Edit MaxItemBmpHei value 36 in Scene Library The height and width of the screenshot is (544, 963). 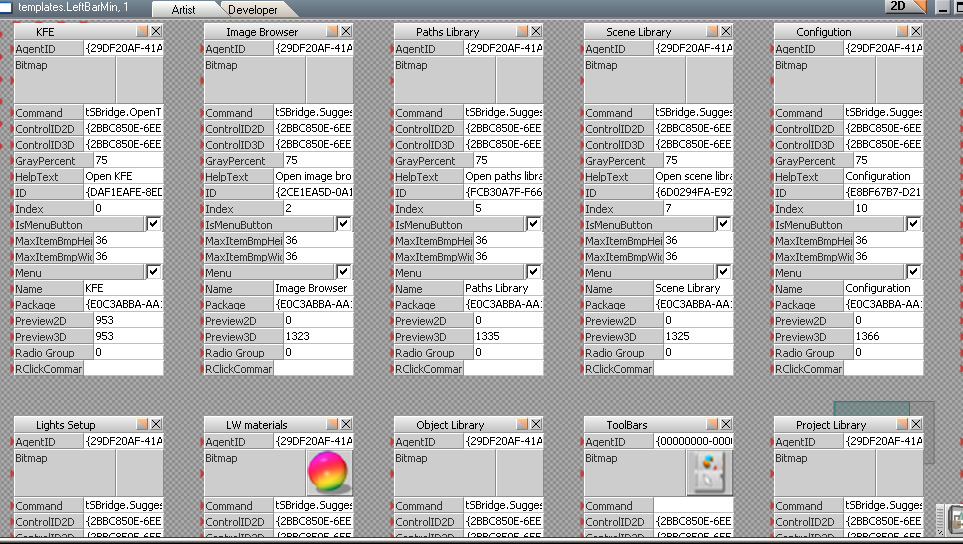[698, 240]
